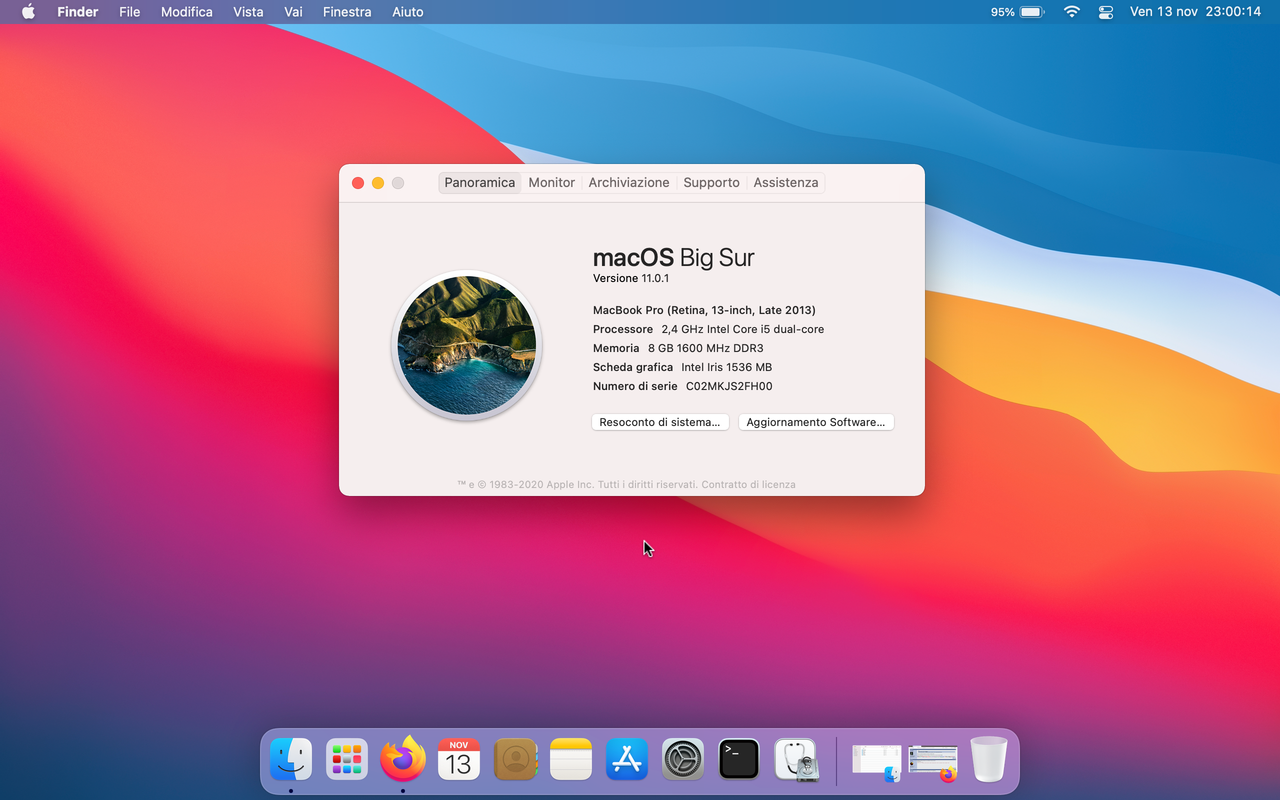Image resolution: width=1280 pixels, height=800 pixels.
Task: Click the Wi-Fi status icon
Action: point(1072,12)
